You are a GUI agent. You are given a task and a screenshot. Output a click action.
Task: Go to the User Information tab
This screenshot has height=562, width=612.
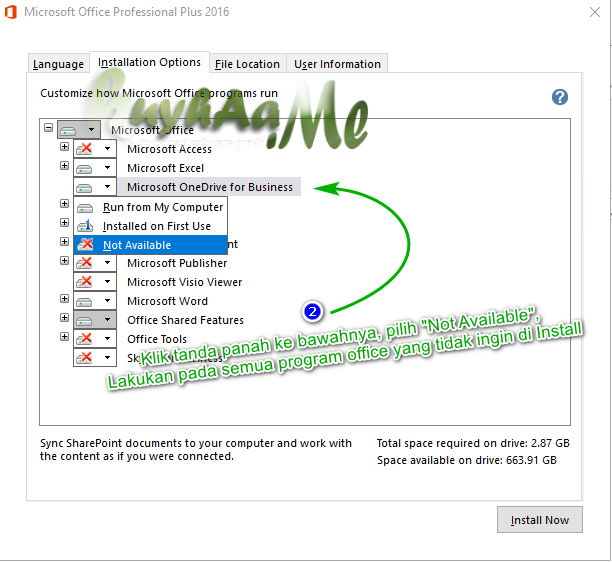(337, 64)
